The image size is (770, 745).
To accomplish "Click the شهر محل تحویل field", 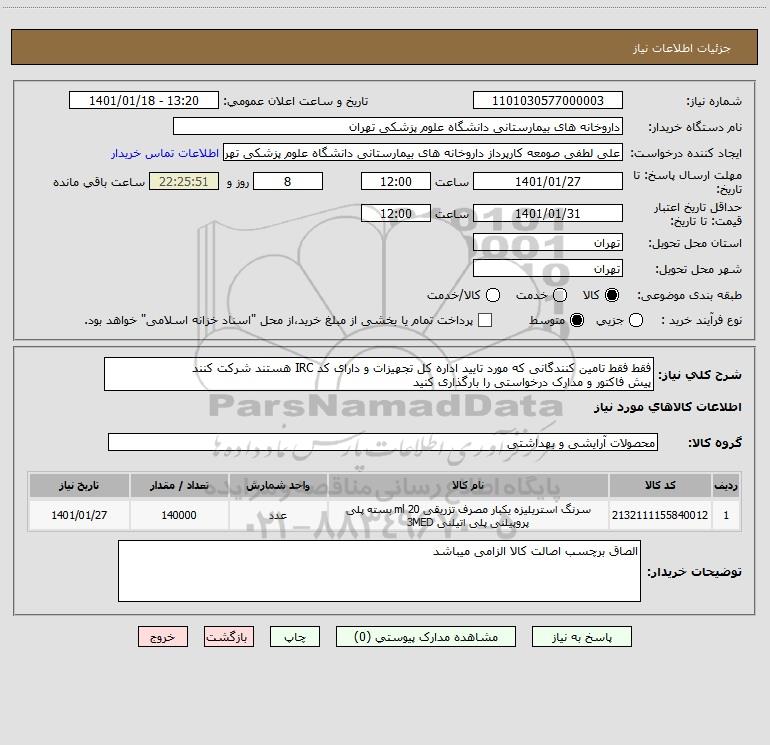I will (548, 269).
